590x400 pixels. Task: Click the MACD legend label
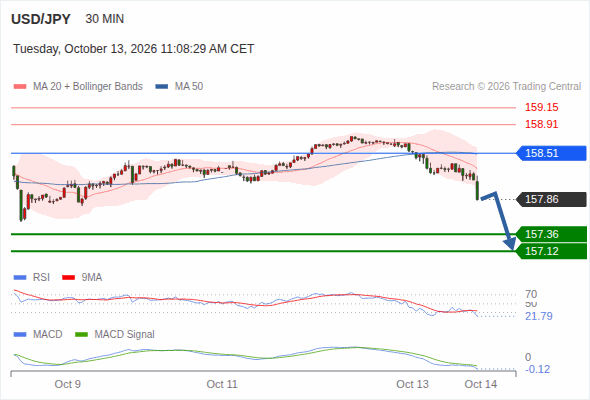(x=47, y=335)
